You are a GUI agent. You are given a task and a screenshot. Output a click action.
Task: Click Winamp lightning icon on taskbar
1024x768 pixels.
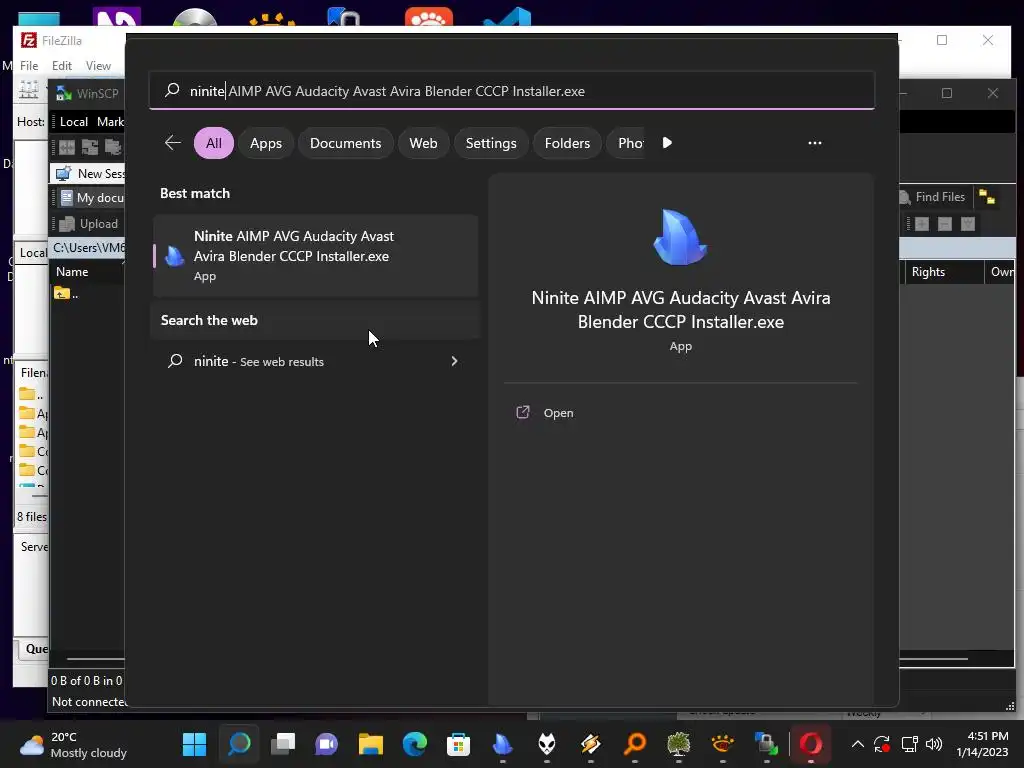pos(590,744)
